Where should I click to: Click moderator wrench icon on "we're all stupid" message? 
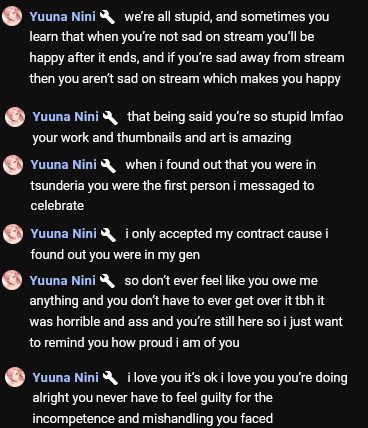[107, 17]
